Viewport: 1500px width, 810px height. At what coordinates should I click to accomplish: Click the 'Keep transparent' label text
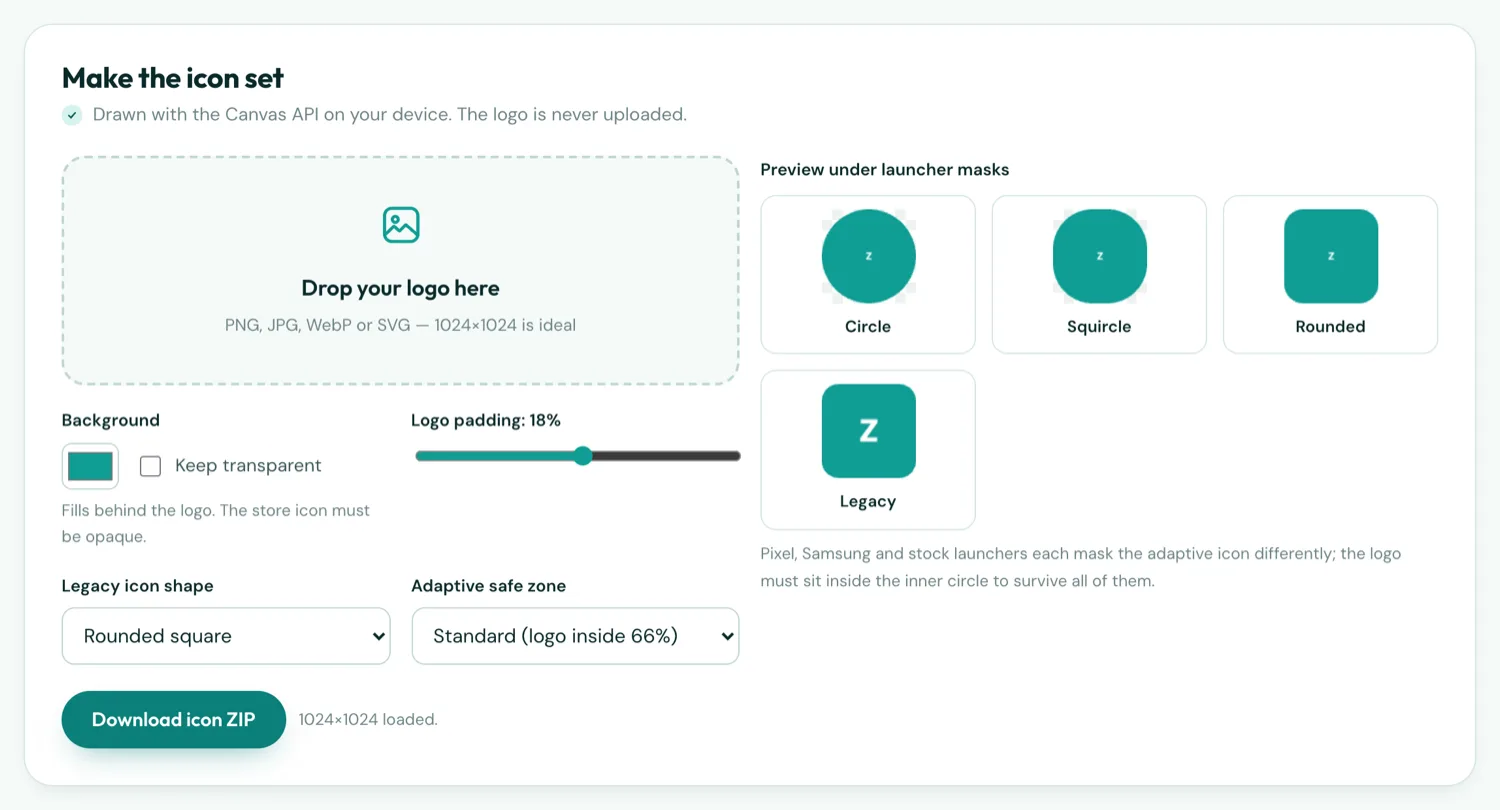point(248,466)
